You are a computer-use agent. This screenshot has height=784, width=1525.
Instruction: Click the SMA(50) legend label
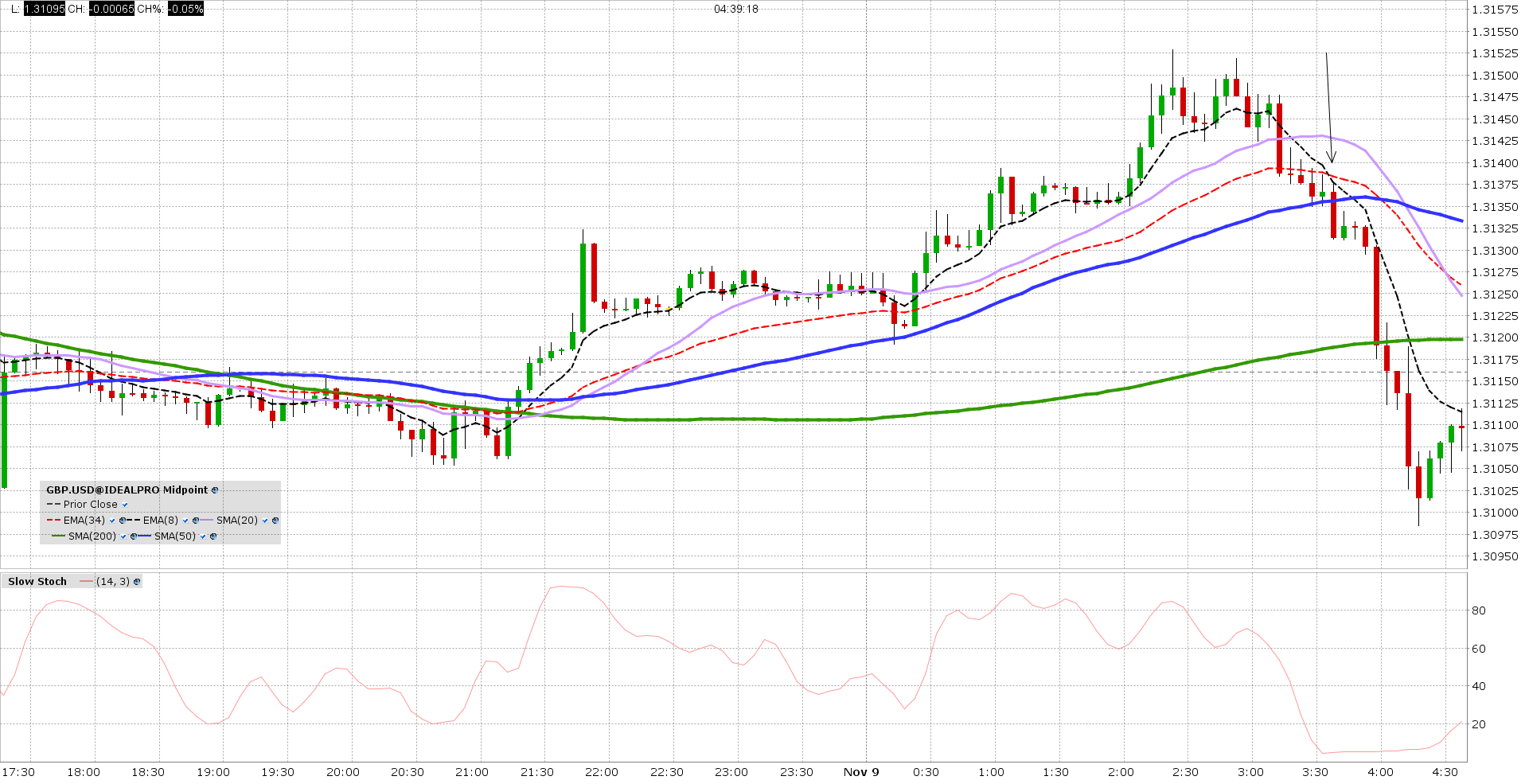coord(175,536)
